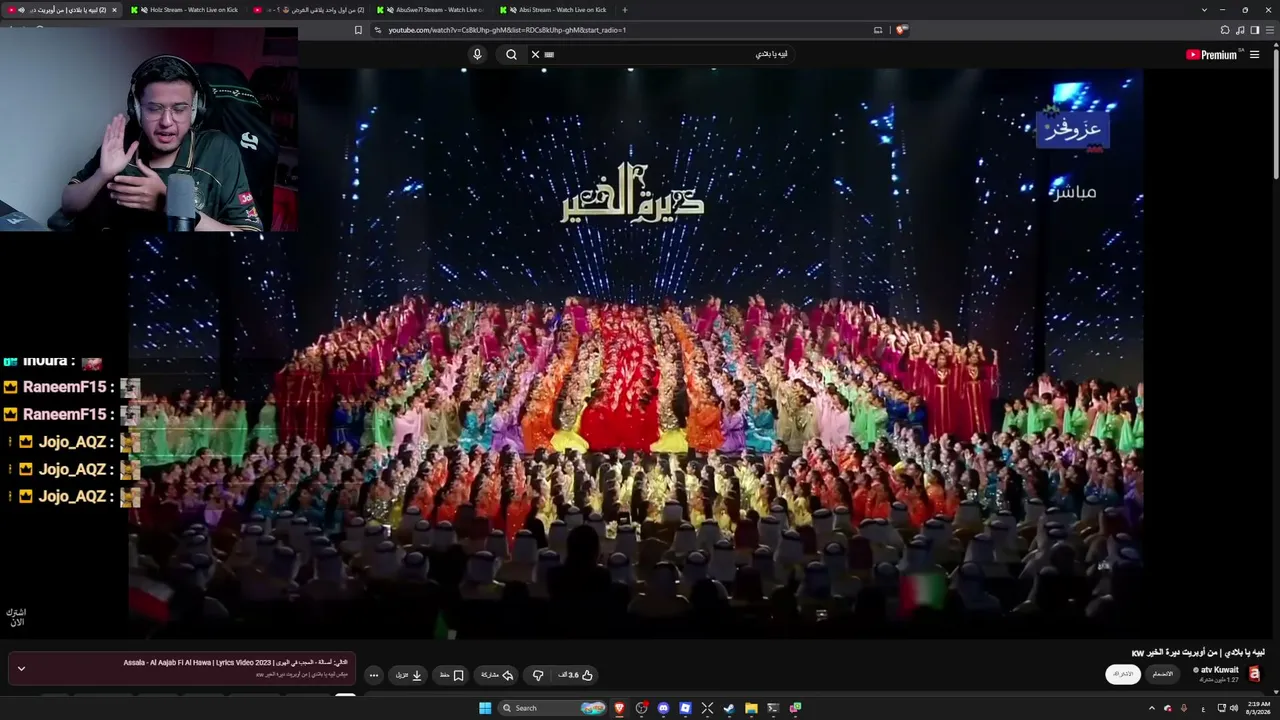The height and width of the screenshot is (720, 1280).
Task: Open File Explorer from the taskbar
Action: point(751,708)
